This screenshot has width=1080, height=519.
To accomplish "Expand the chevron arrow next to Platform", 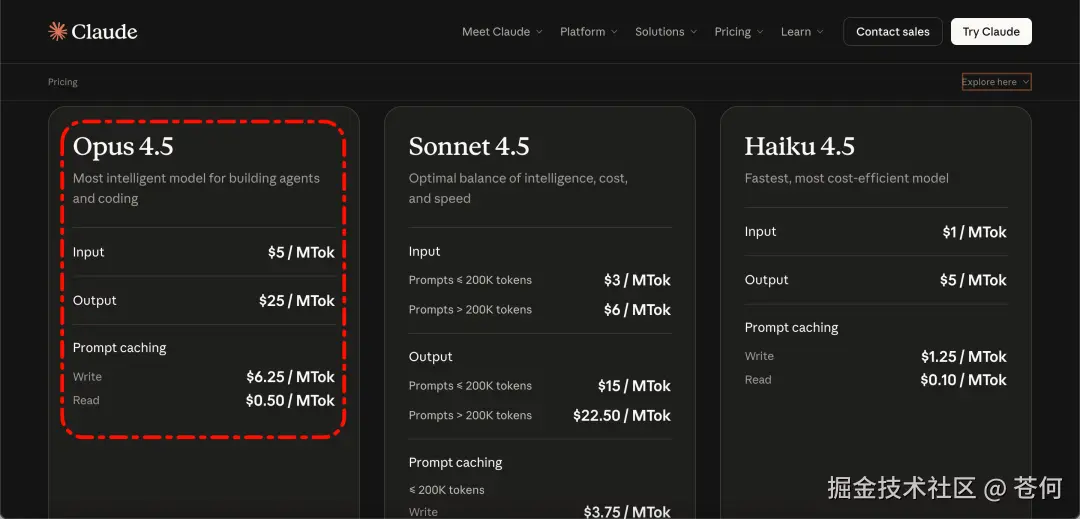I will point(615,32).
